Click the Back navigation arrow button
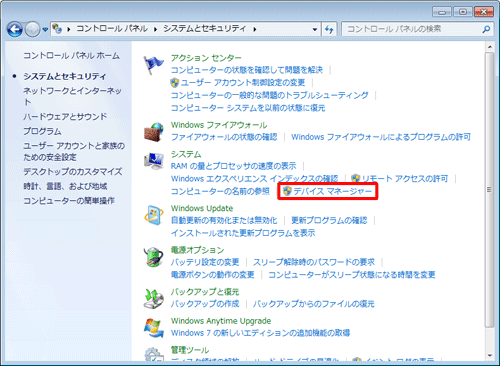Screen dimensions: 500x366 point(15,29)
